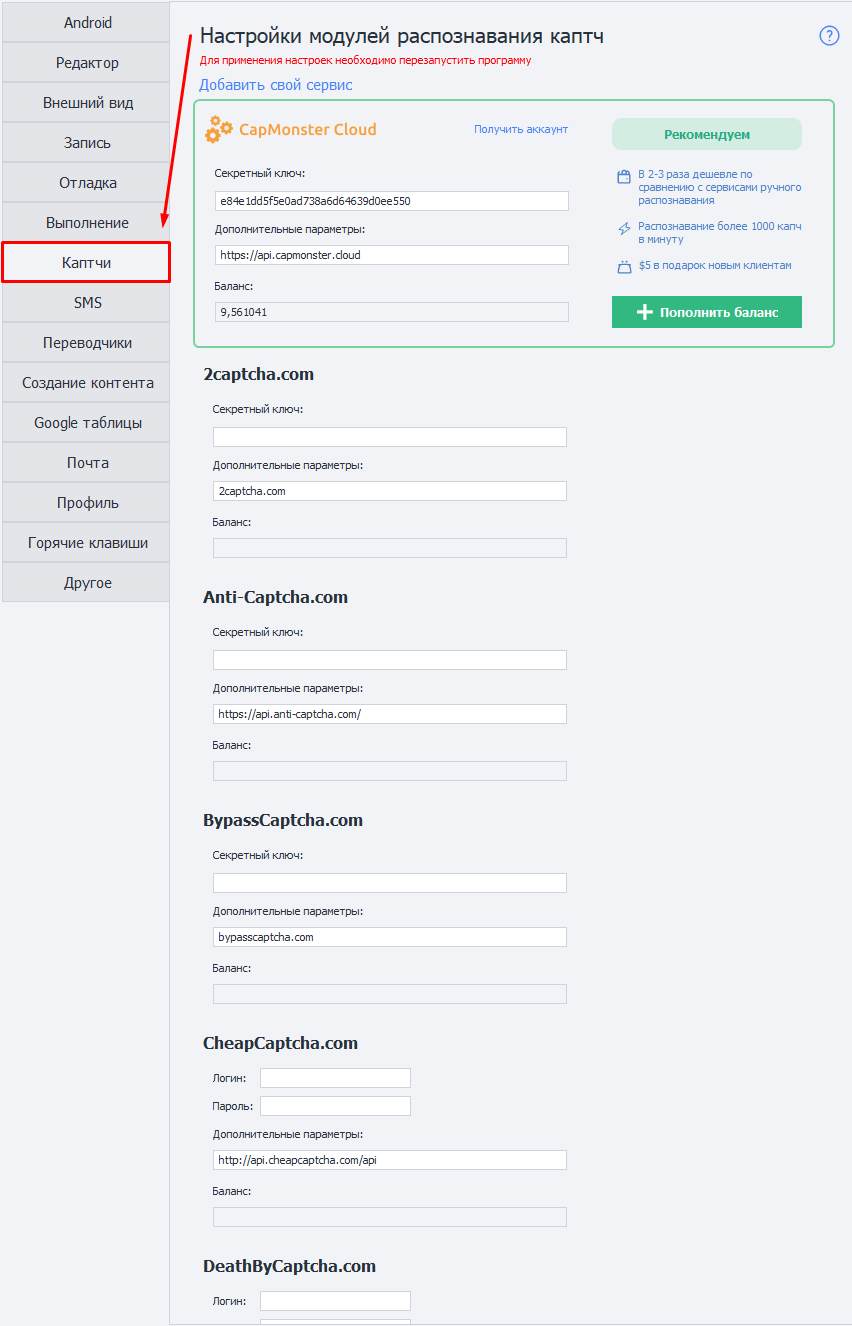Screen dimensions: 852x1326
Task: Show the Google таблицы settings
Action: 86,422
